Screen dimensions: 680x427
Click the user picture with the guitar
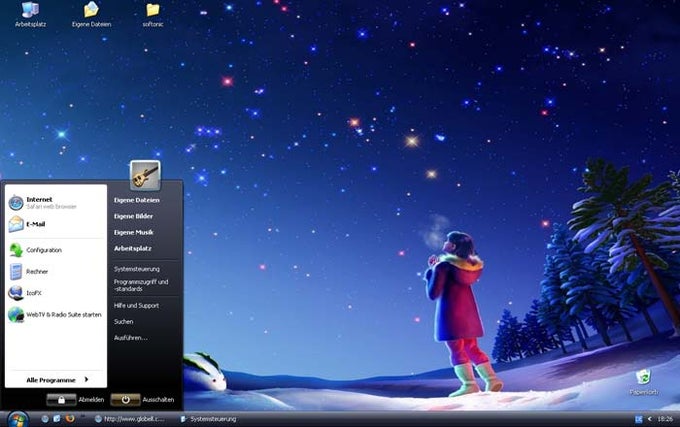point(145,176)
